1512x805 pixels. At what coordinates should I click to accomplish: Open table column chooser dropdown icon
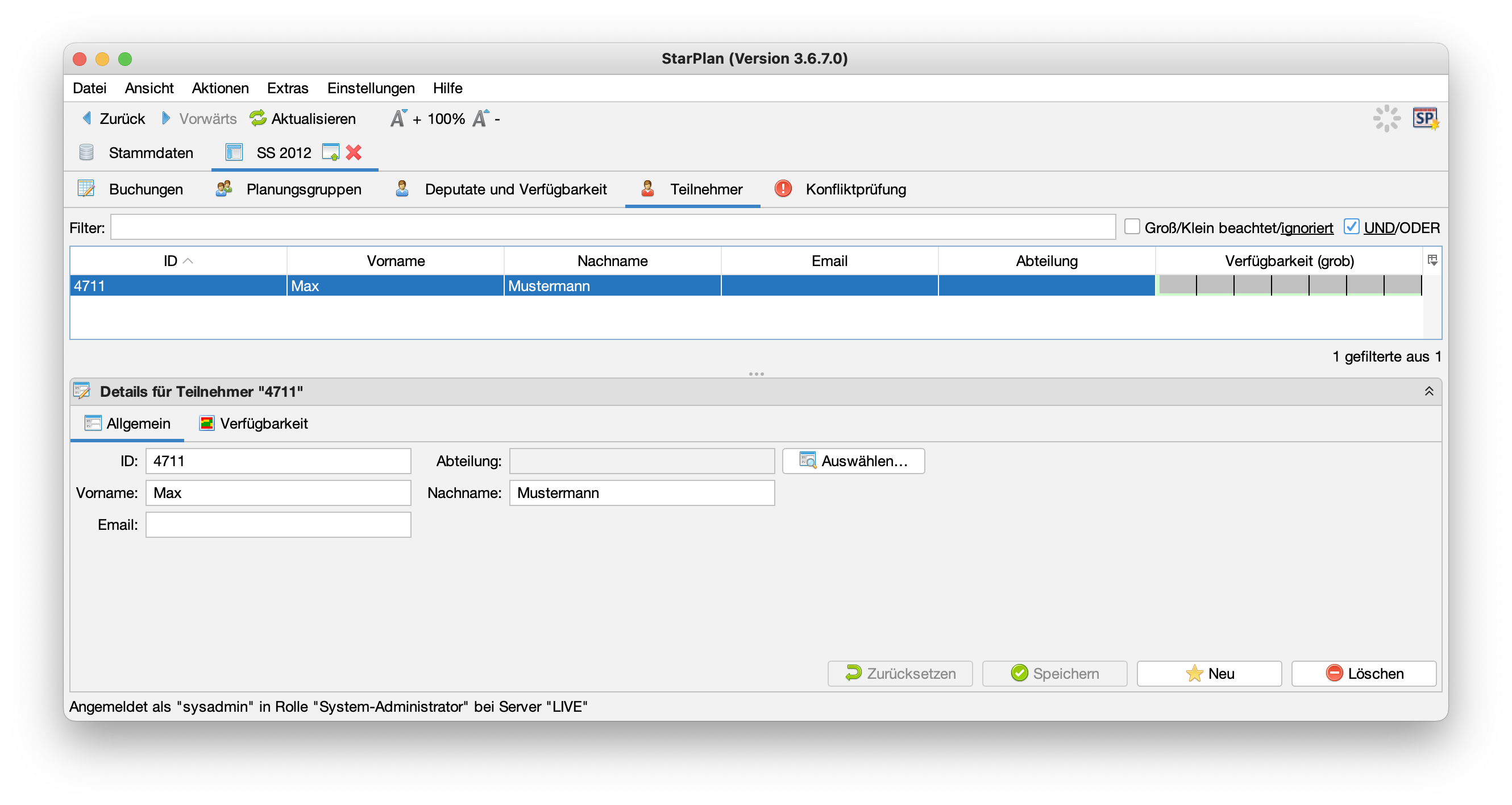1432,260
